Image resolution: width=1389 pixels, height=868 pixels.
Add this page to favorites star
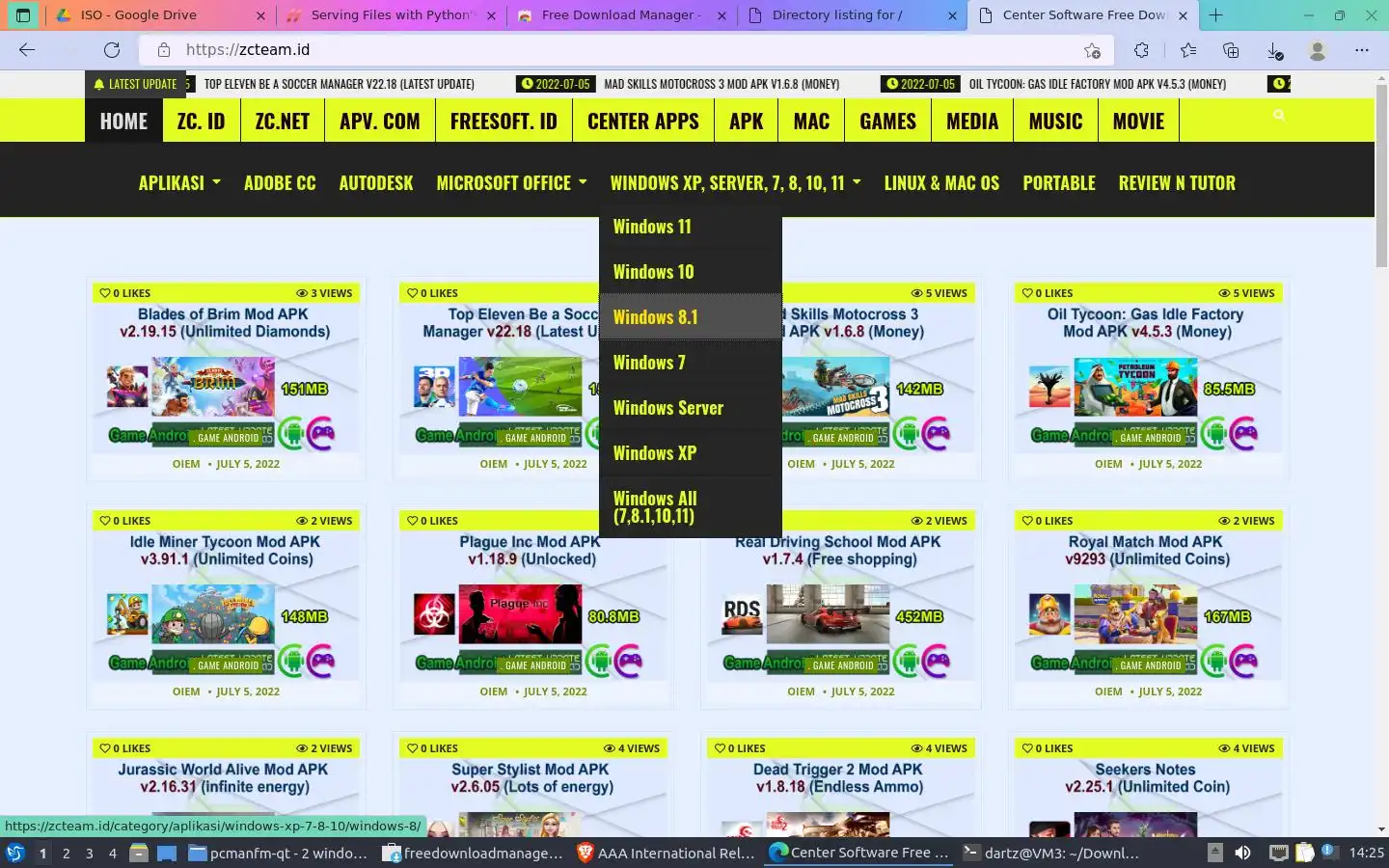(x=1092, y=50)
